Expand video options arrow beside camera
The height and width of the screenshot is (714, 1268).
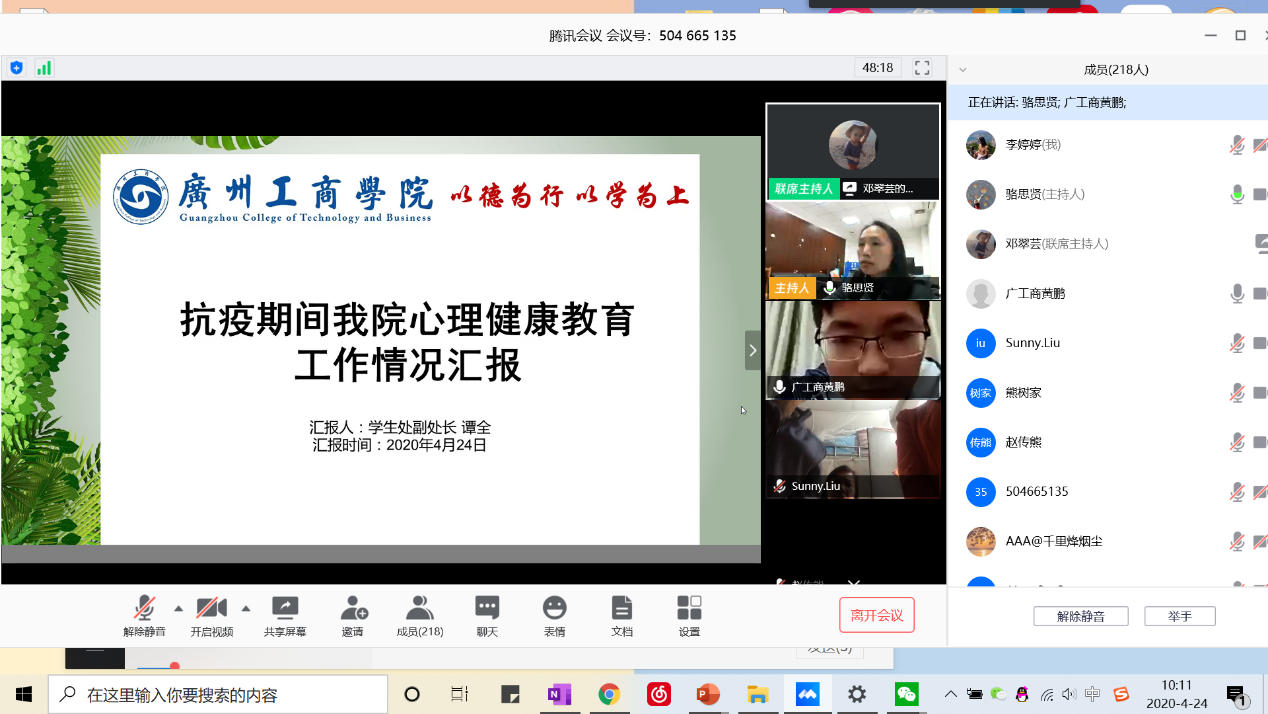pyautogui.click(x=246, y=608)
